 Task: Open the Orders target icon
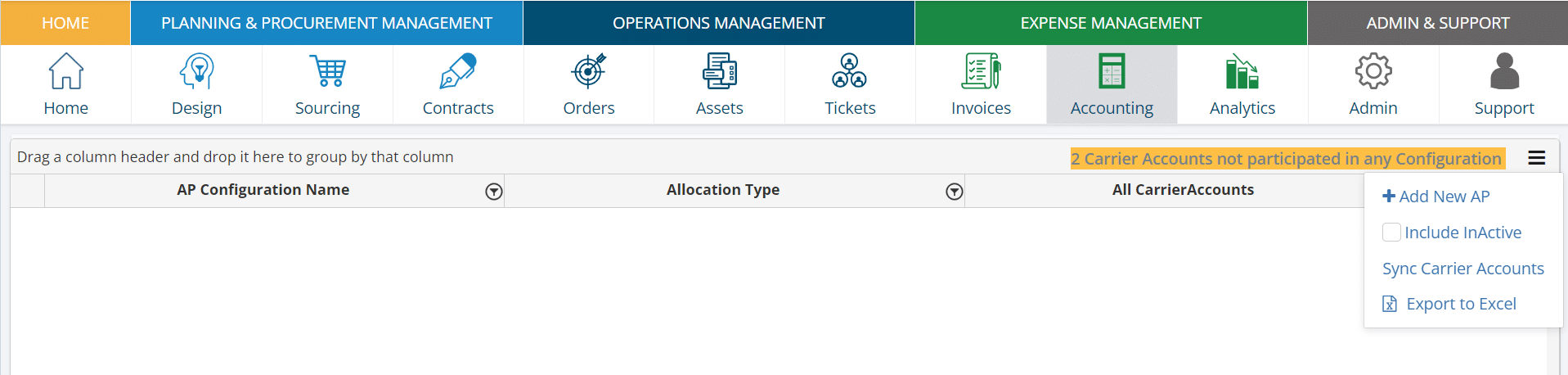[x=589, y=71]
